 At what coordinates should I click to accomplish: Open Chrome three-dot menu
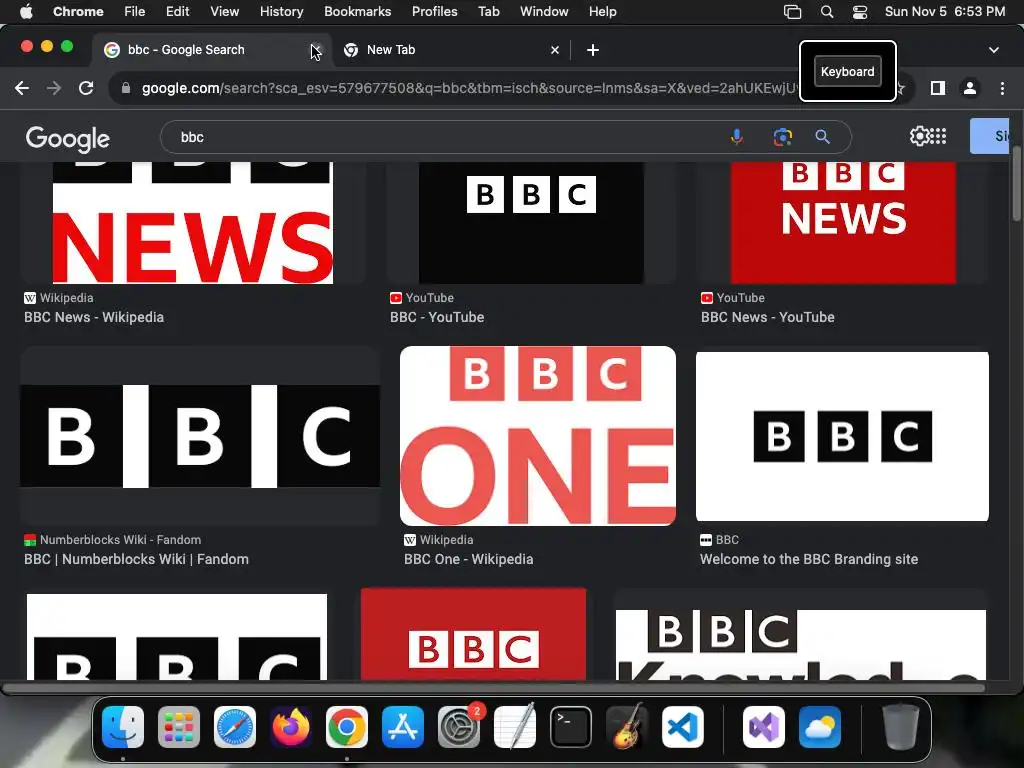(1002, 88)
